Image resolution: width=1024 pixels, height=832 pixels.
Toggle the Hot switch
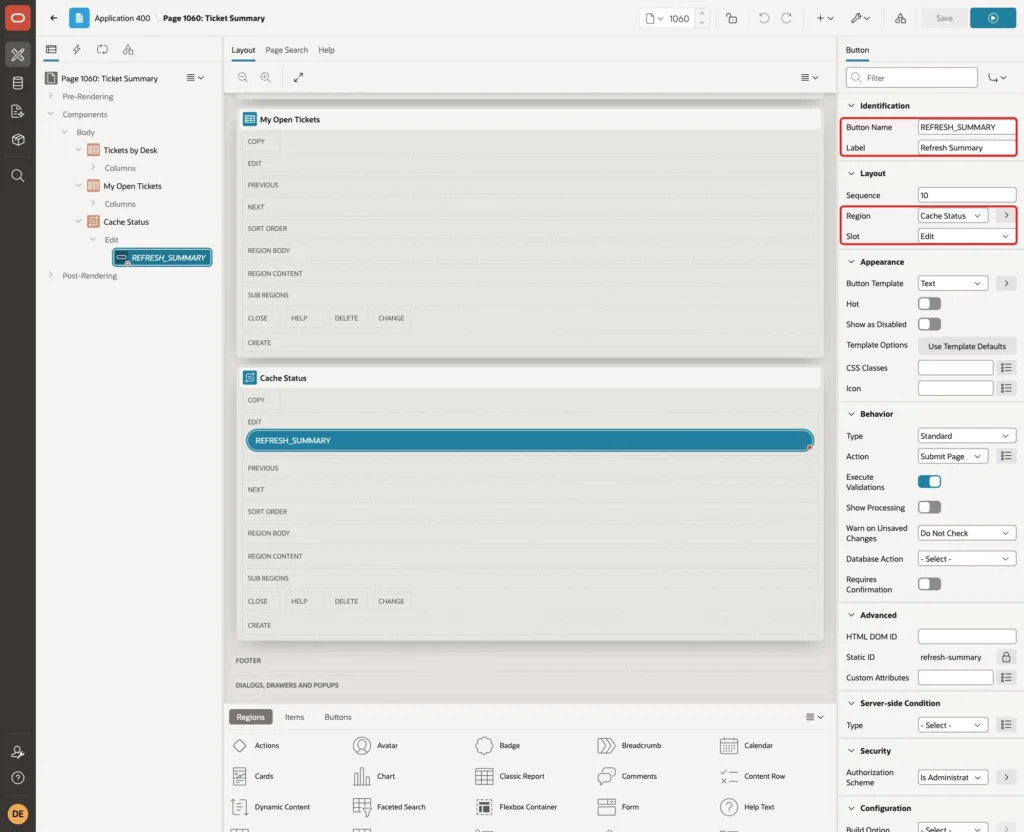click(x=929, y=304)
